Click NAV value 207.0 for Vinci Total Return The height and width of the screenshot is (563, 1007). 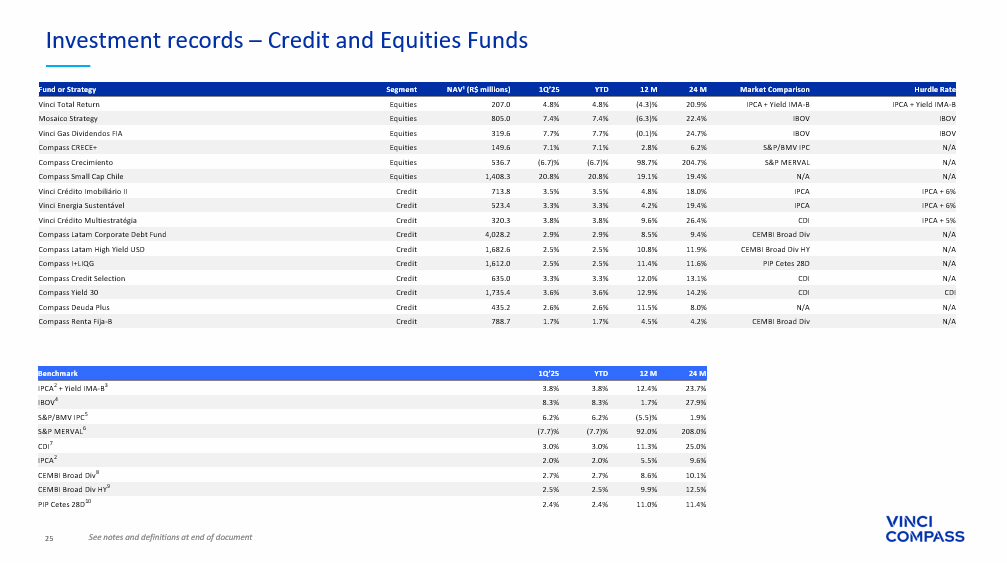point(501,105)
